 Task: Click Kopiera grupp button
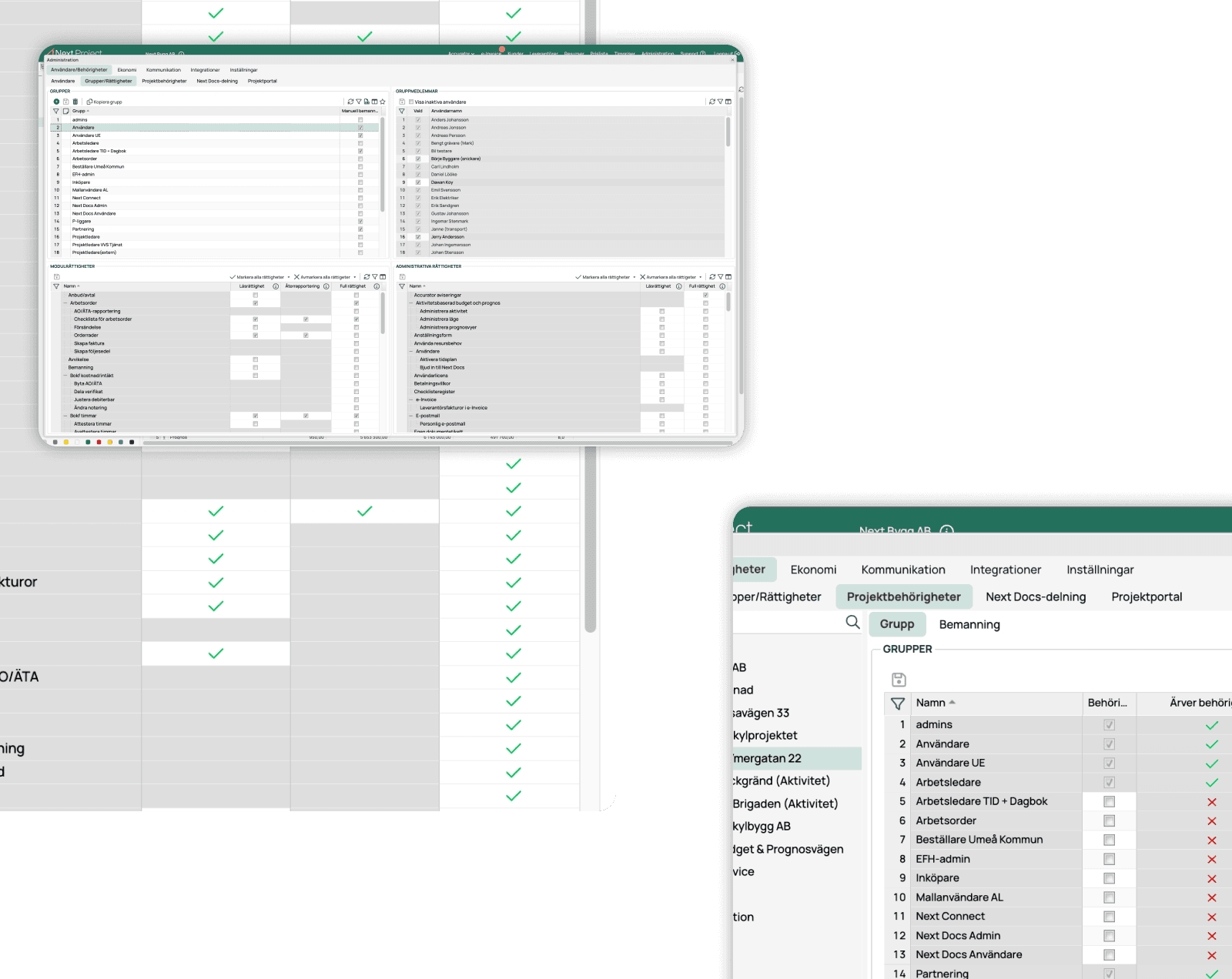105,102
